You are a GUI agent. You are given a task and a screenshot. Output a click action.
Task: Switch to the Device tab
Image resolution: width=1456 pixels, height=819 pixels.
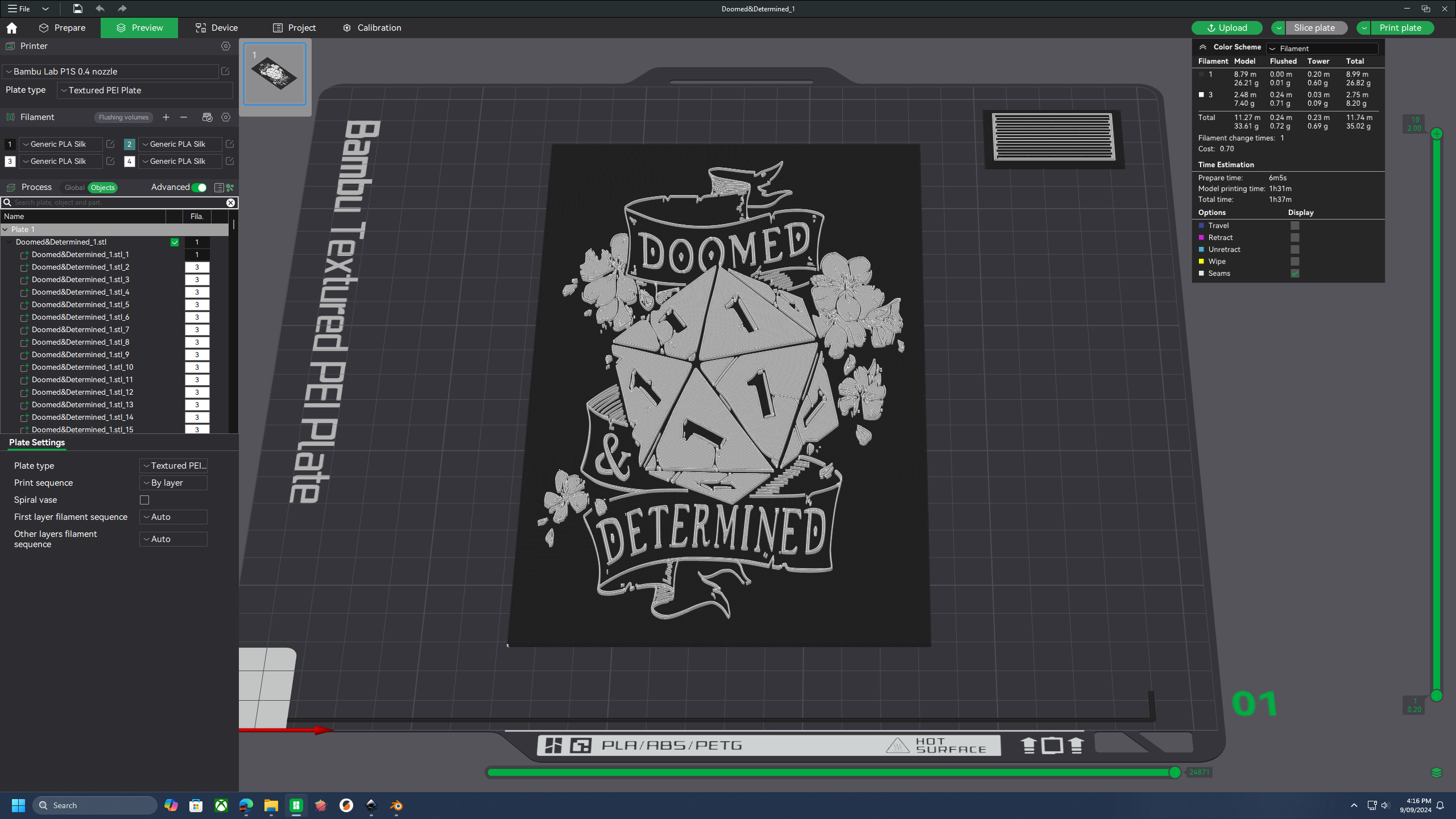coord(216,28)
